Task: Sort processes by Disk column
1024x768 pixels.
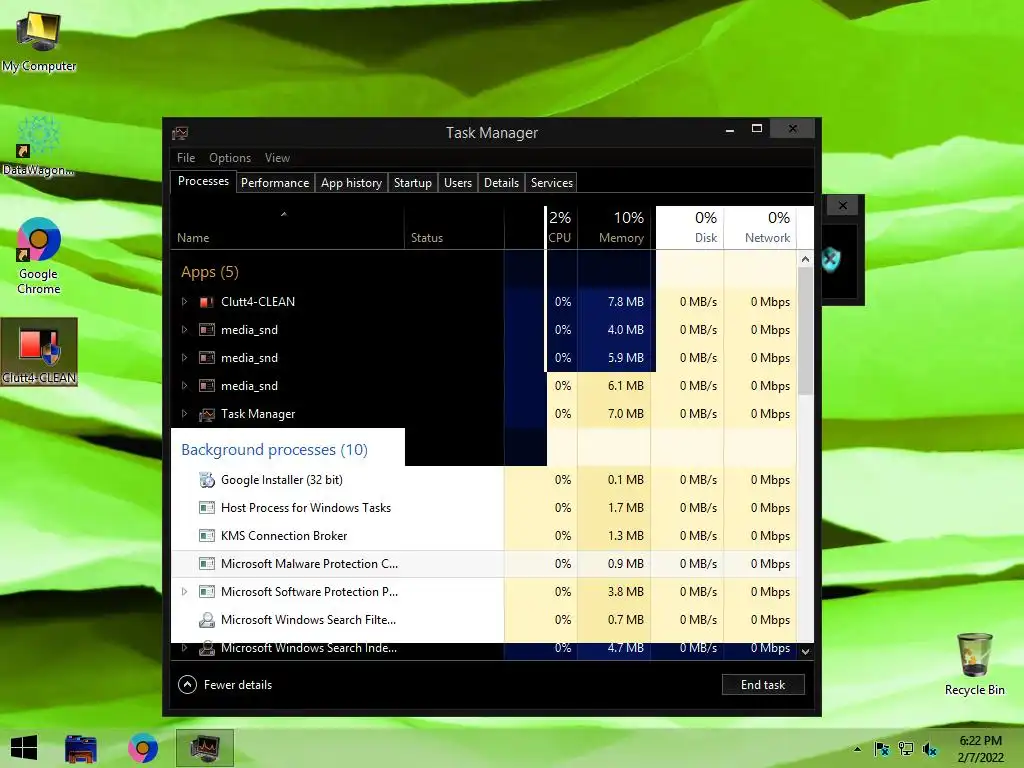Action: click(690, 227)
